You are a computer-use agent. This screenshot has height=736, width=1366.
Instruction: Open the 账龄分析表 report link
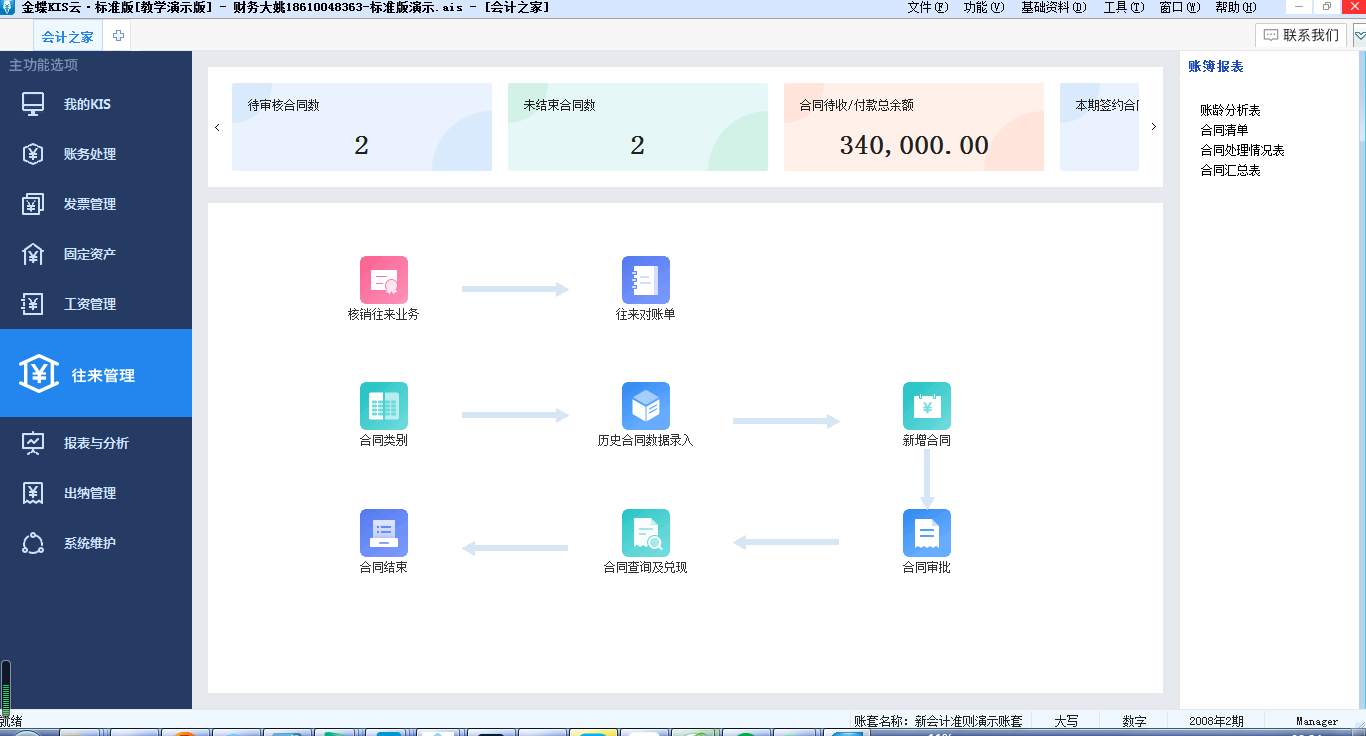pyautogui.click(x=1230, y=110)
